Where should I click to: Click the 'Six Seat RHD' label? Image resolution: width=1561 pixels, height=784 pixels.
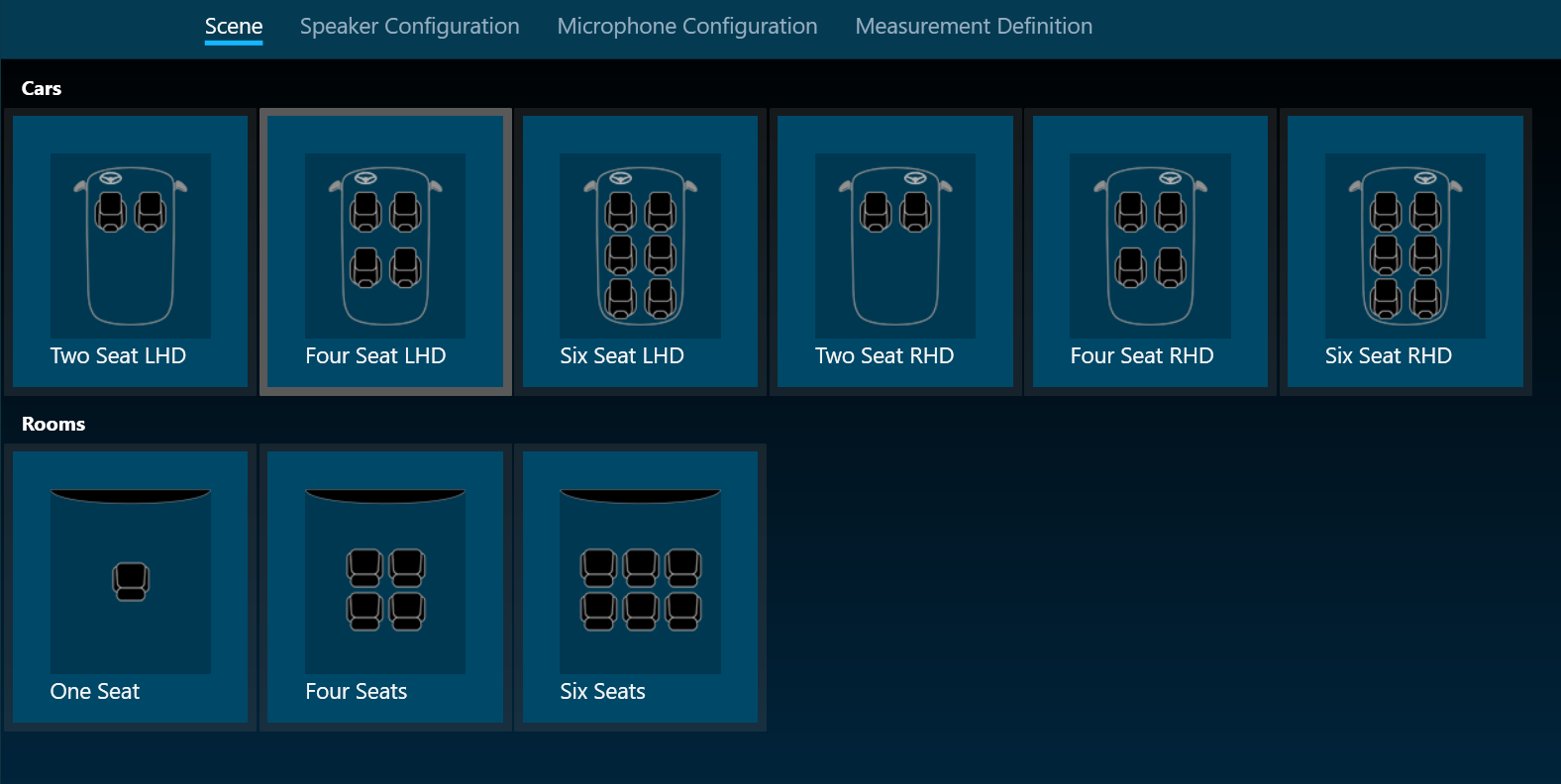coord(1389,356)
